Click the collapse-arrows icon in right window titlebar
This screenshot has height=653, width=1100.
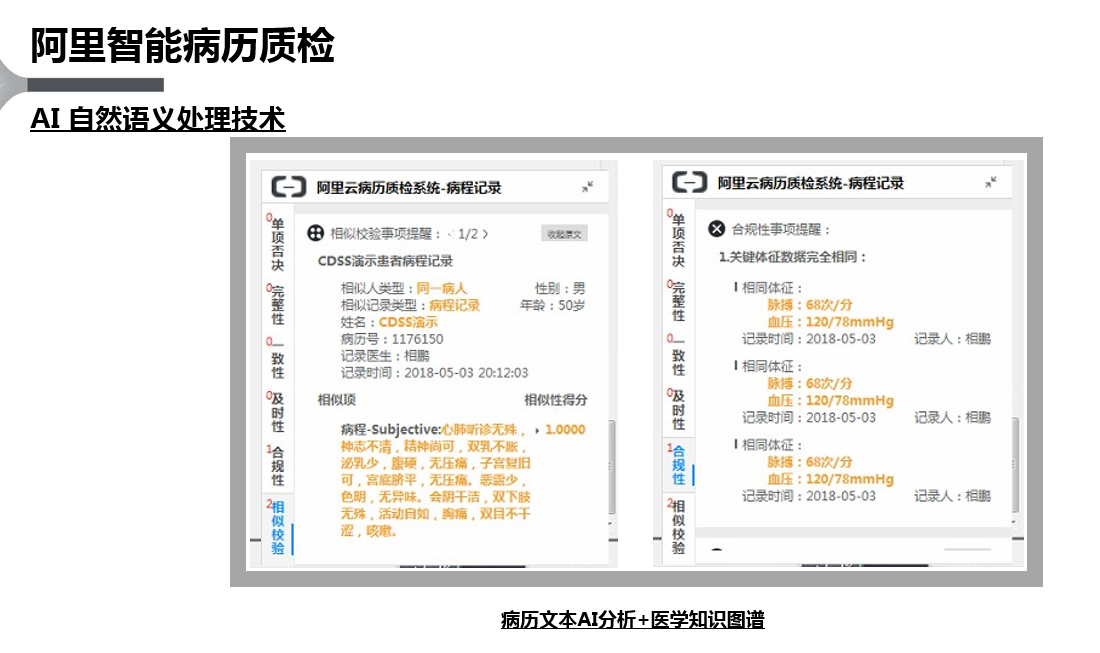click(x=990, y=180)
